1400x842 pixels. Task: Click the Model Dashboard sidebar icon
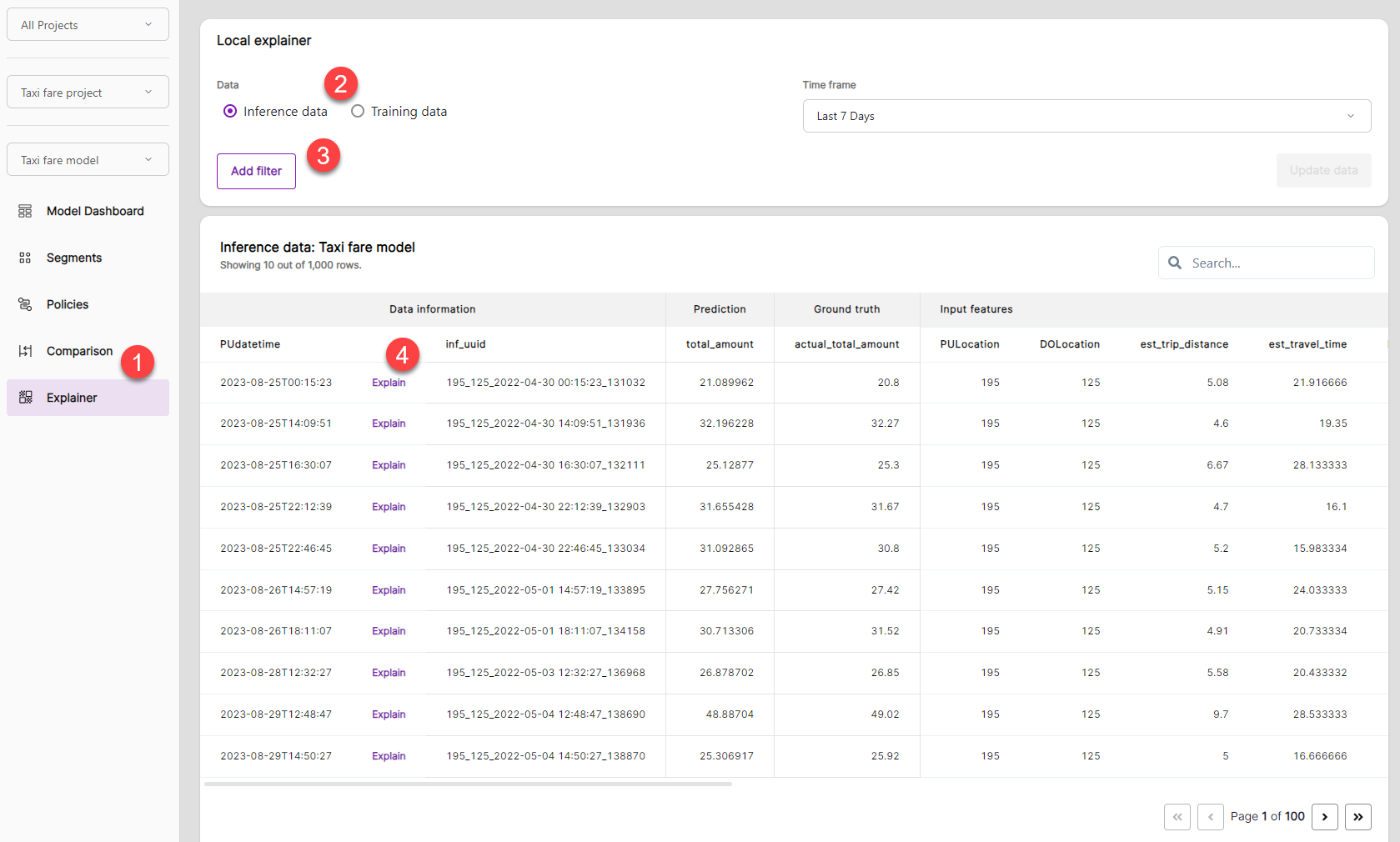(25, 211)
